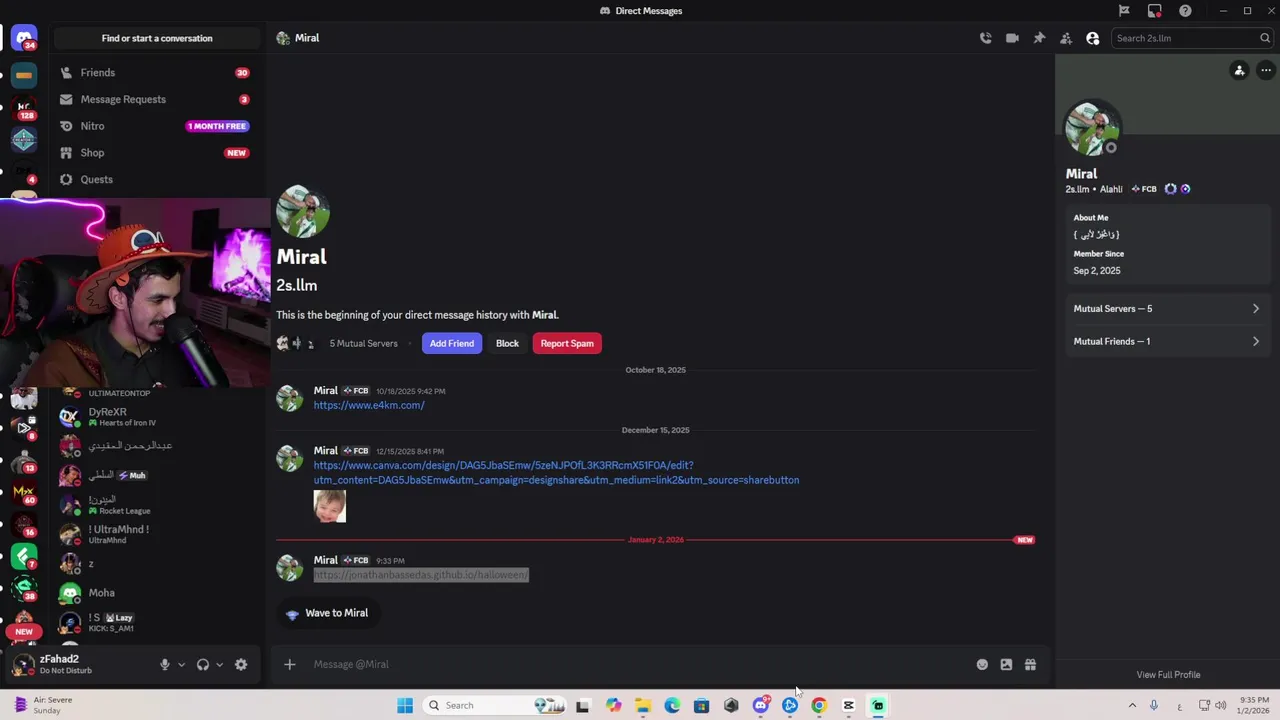This screenshot has width=1280, height=720.
Task: Open server icon with 128 badge
Action: tap(24, 107)
